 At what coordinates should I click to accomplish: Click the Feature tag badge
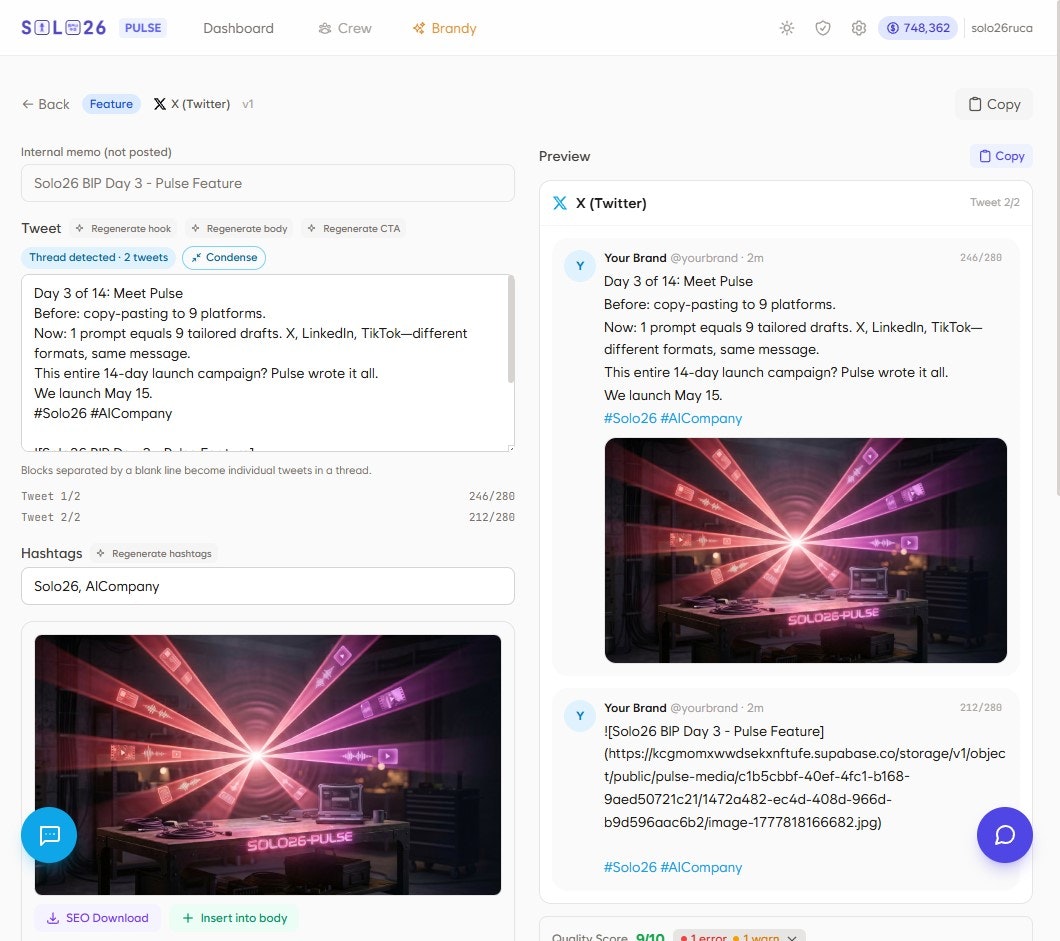click(x=112, y=104)
